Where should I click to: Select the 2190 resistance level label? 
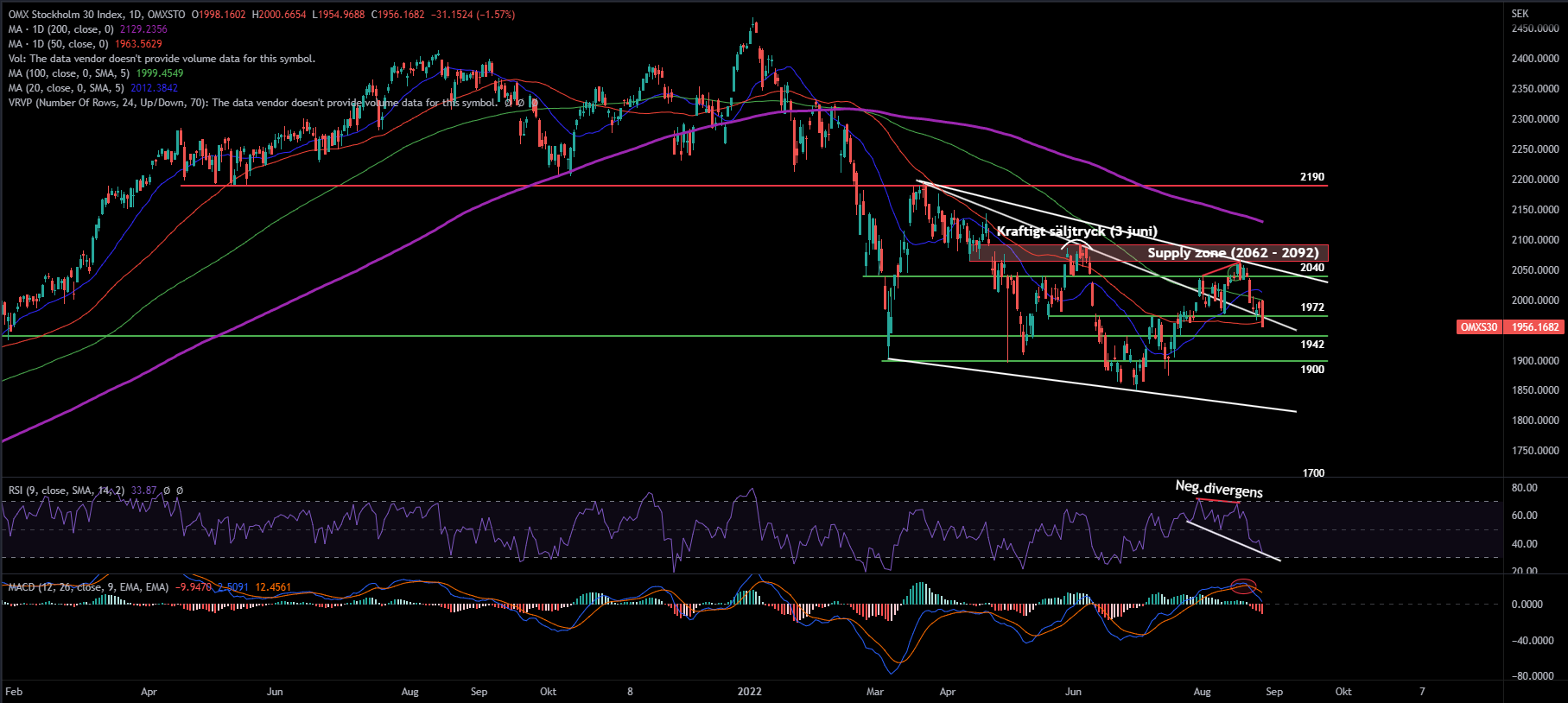pyautogui.click(x=1311, y=177)
